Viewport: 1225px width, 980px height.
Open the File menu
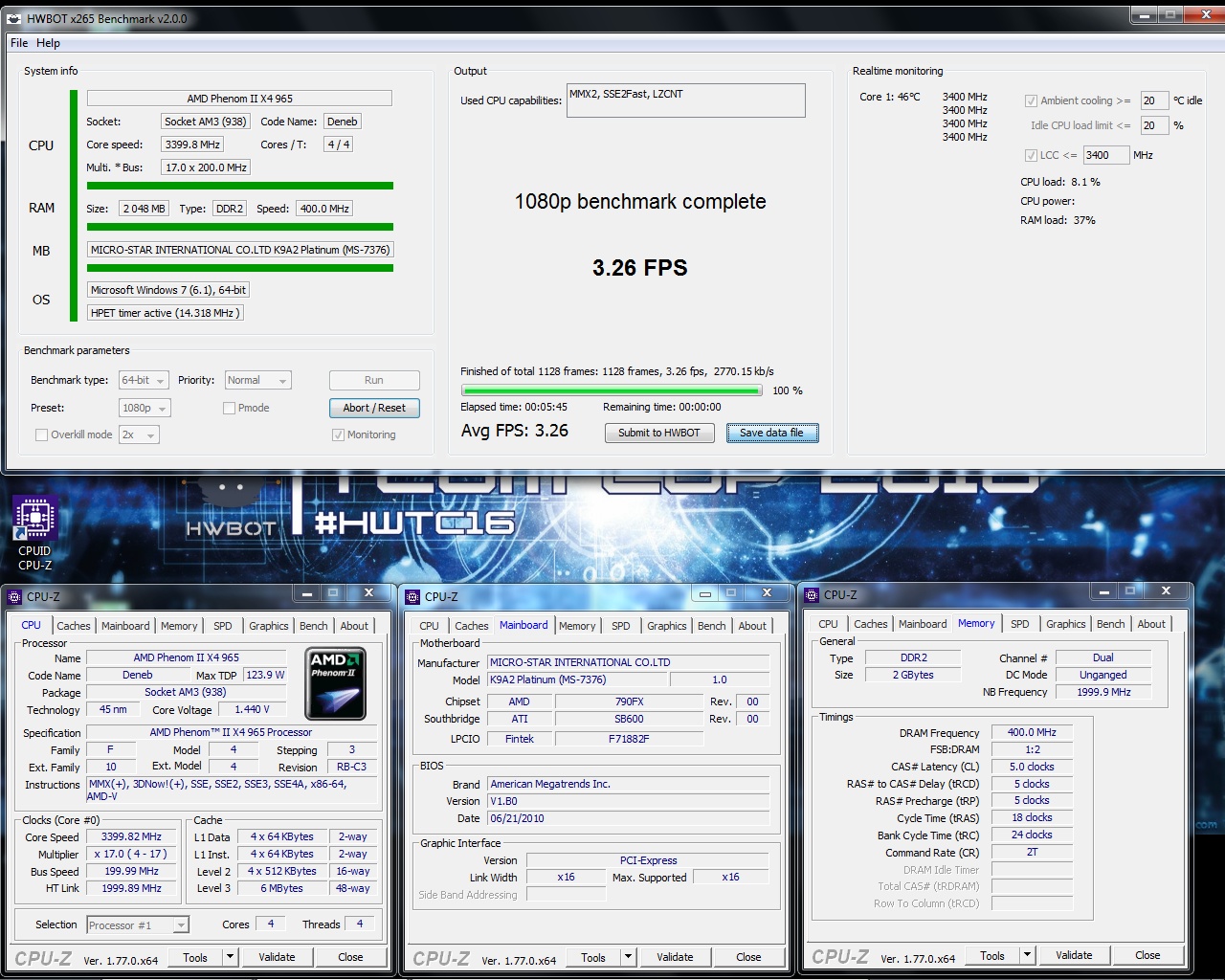[x=19, y=43]
